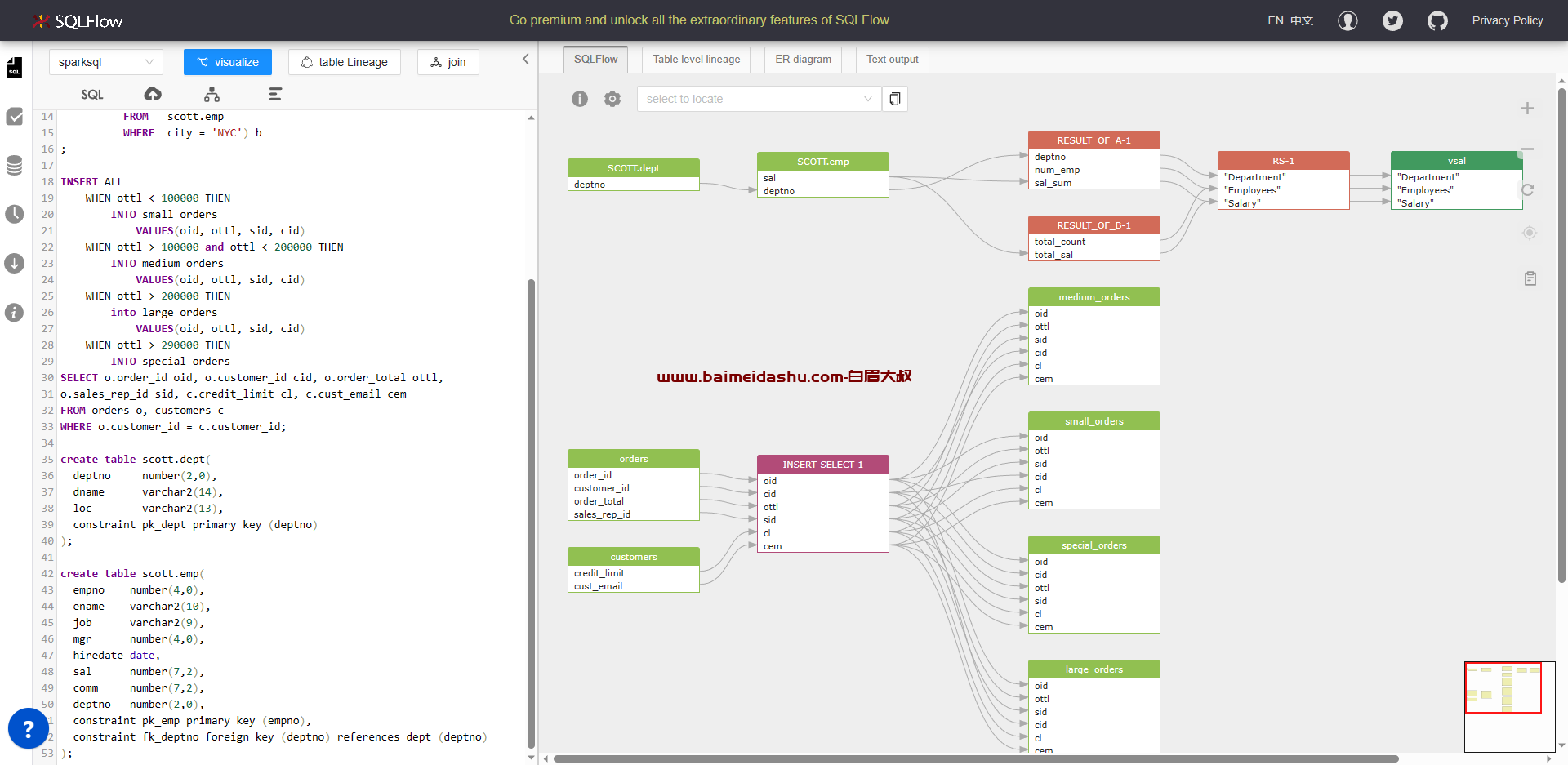Switch language to EN
Screen dimensions: 1568x765
[1275, 20]
